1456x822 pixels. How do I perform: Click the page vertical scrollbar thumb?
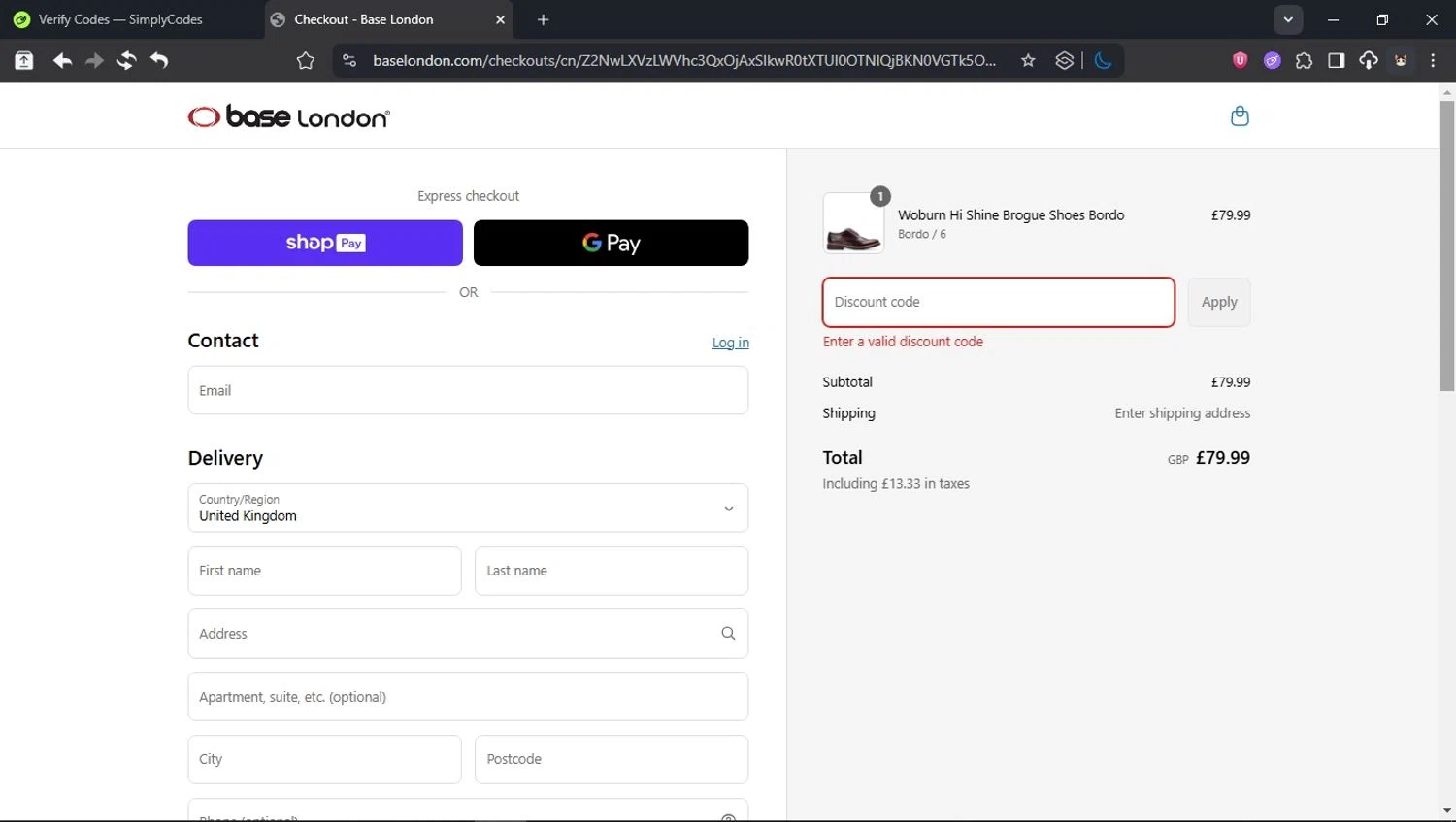(1447, 247)
